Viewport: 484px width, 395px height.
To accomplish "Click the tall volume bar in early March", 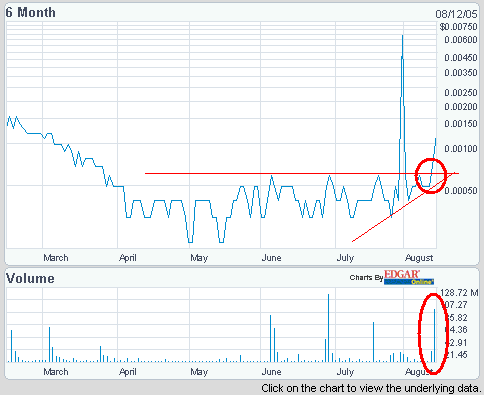I will click(49, 344).
